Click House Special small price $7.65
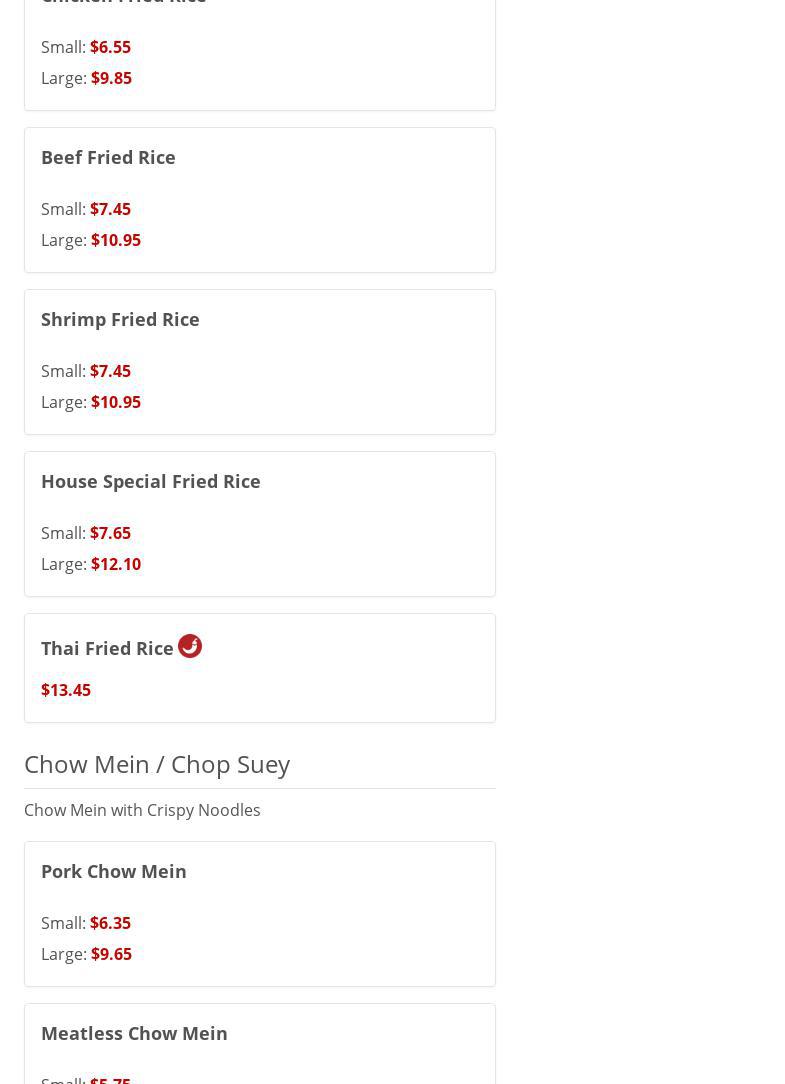 click(x=110, y=533)
